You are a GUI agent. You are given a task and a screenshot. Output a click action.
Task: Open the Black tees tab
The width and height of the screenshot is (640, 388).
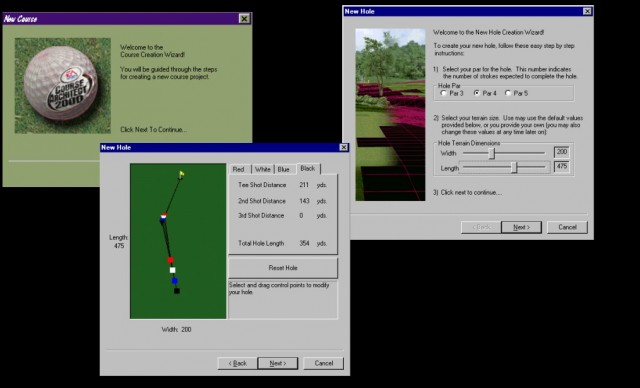coord(308,169)
